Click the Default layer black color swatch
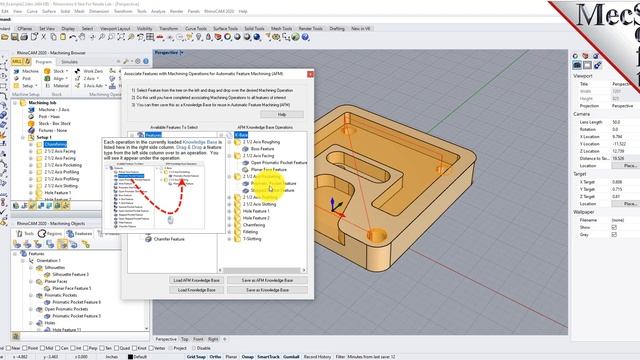 click(x=130, y=357)
